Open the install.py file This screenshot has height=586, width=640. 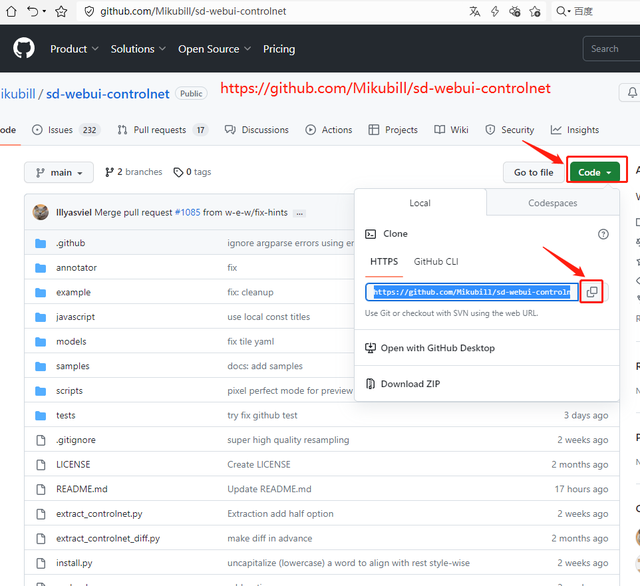coord(74,563)
